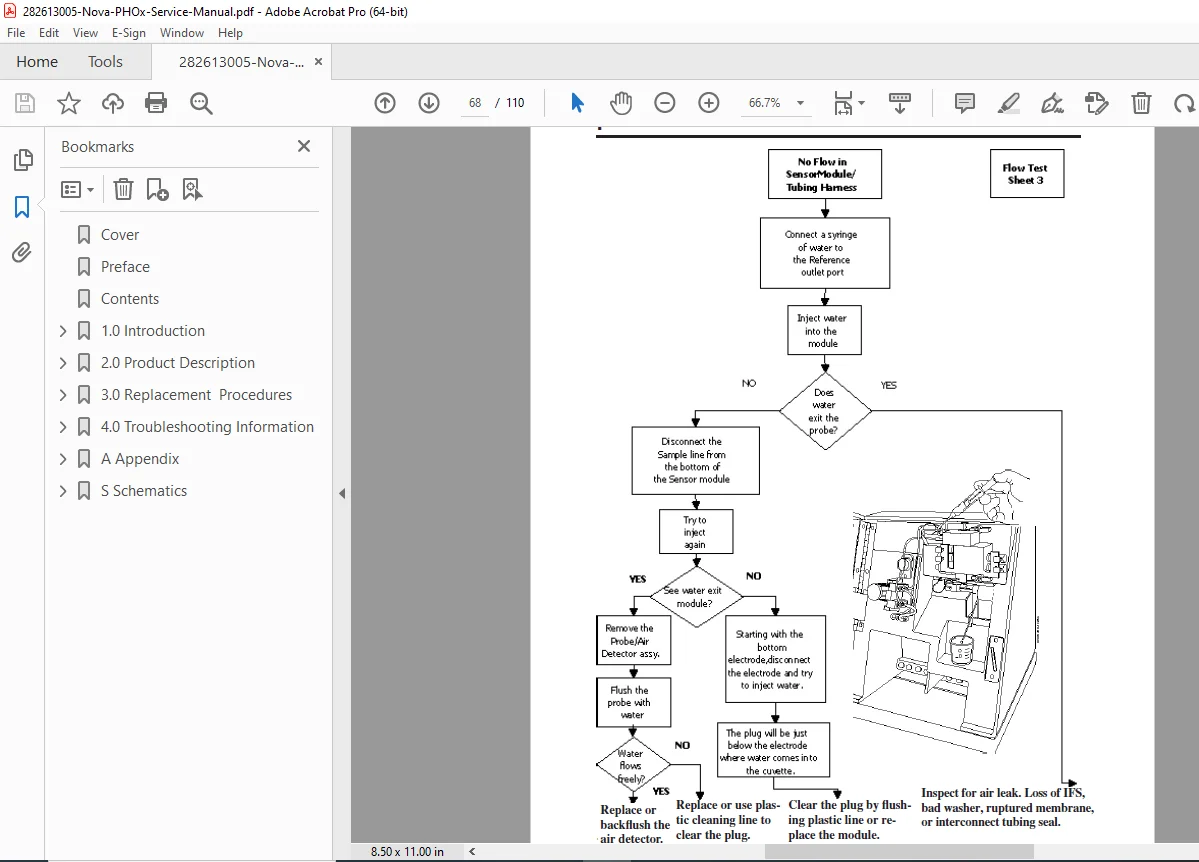Open the Fill & Sign pen tool
Image resolution: width=1199 pixels, height=862 pixels.
tap(1052, 102)
